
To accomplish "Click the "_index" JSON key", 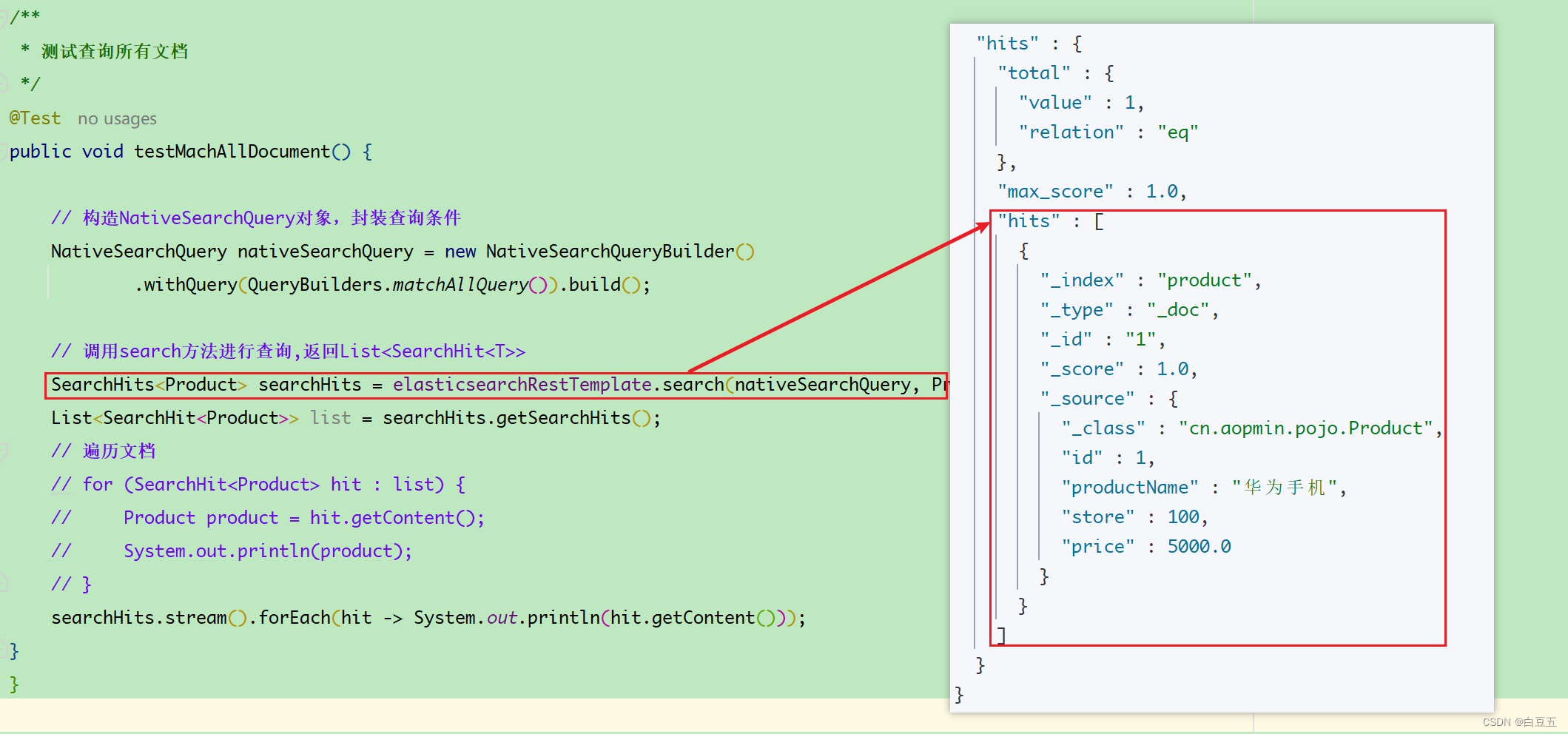I will click(x=1082, y=280).
